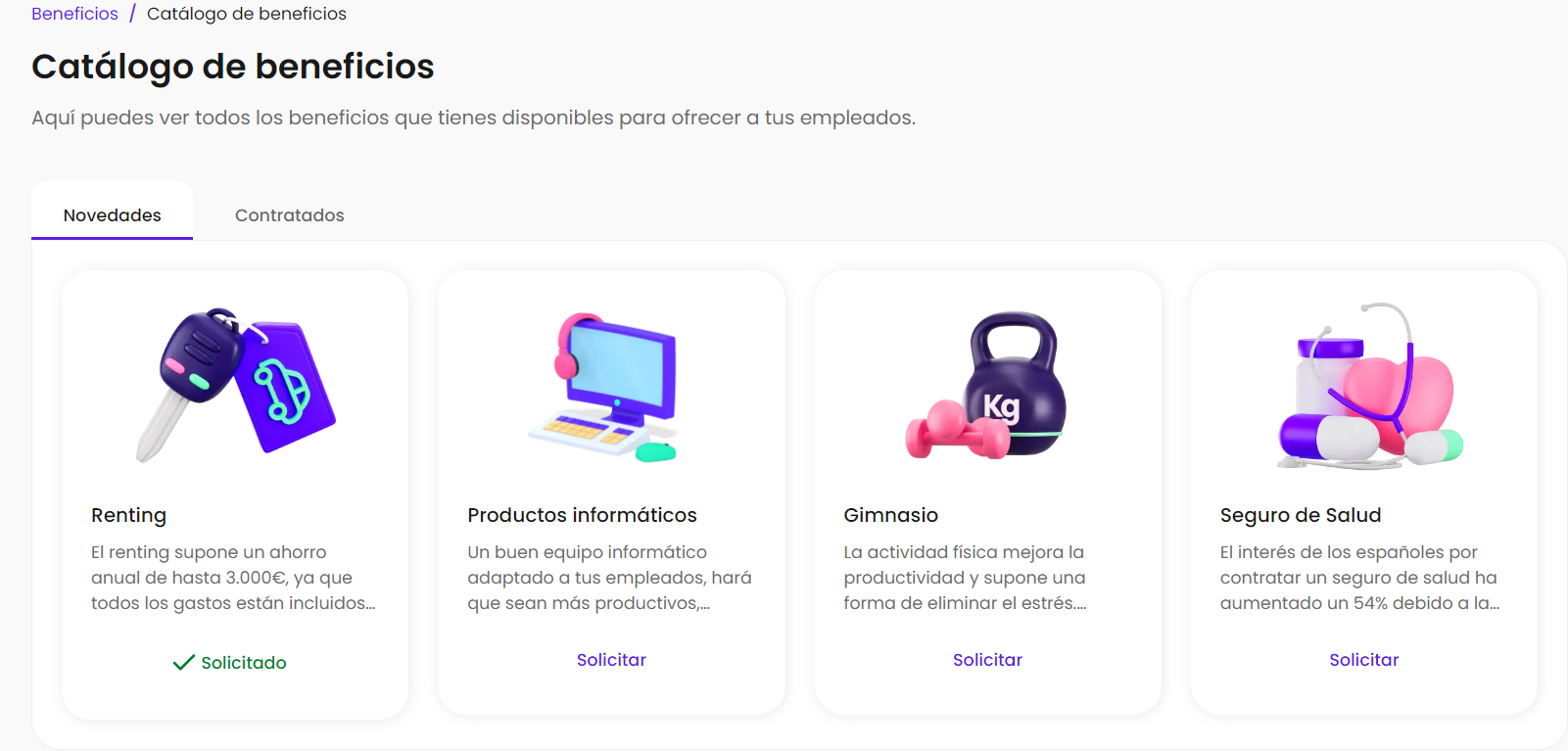The height and width of the screenshot is (751, 1568).
Task: Click the Gimnasio description text
Action: coord(965,578)
